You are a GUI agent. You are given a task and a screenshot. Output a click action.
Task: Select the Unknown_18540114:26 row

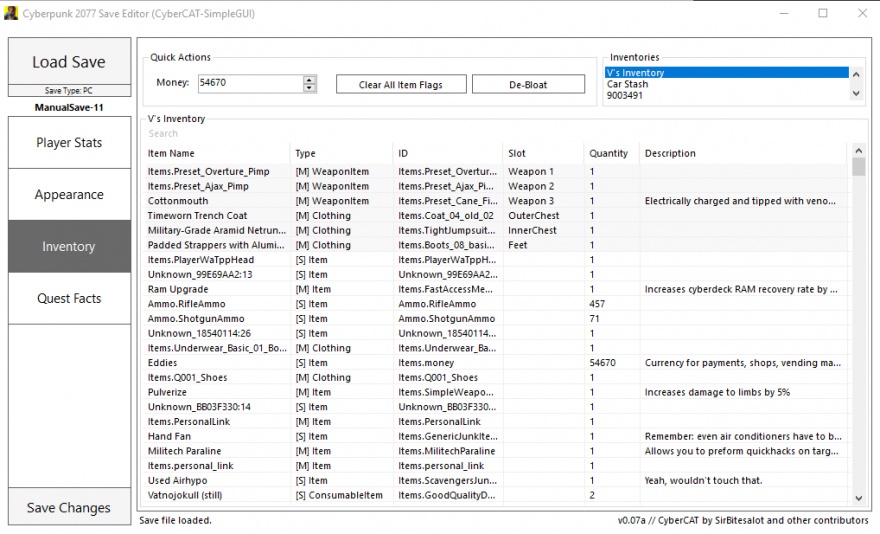click(x=497, y=333)
